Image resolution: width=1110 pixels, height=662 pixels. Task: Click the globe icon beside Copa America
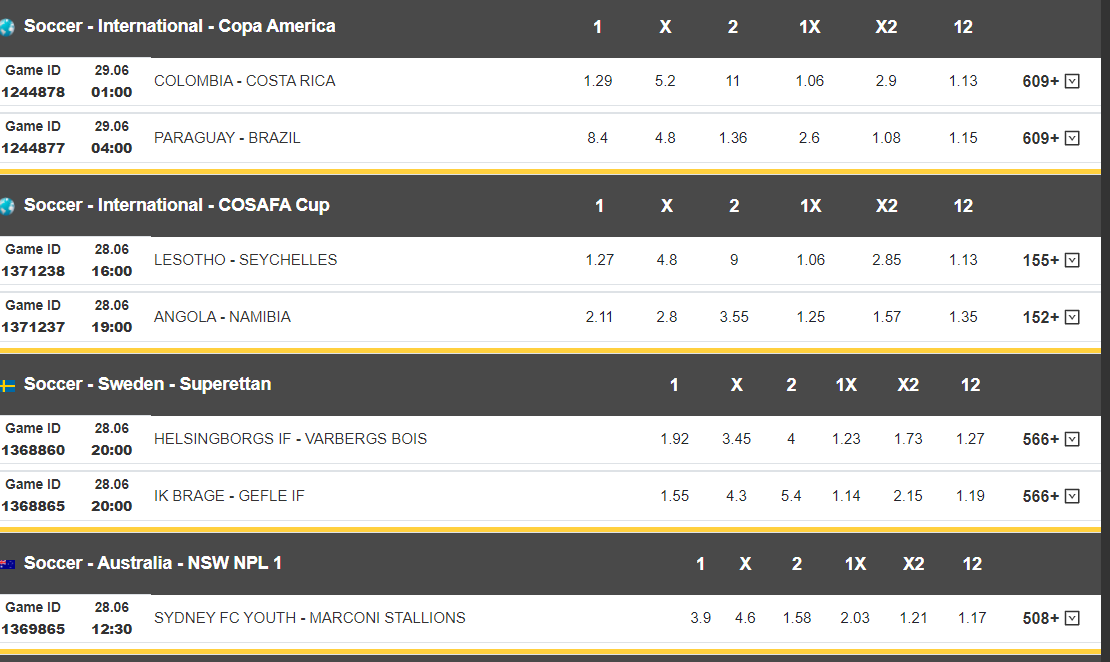[7, 28]
